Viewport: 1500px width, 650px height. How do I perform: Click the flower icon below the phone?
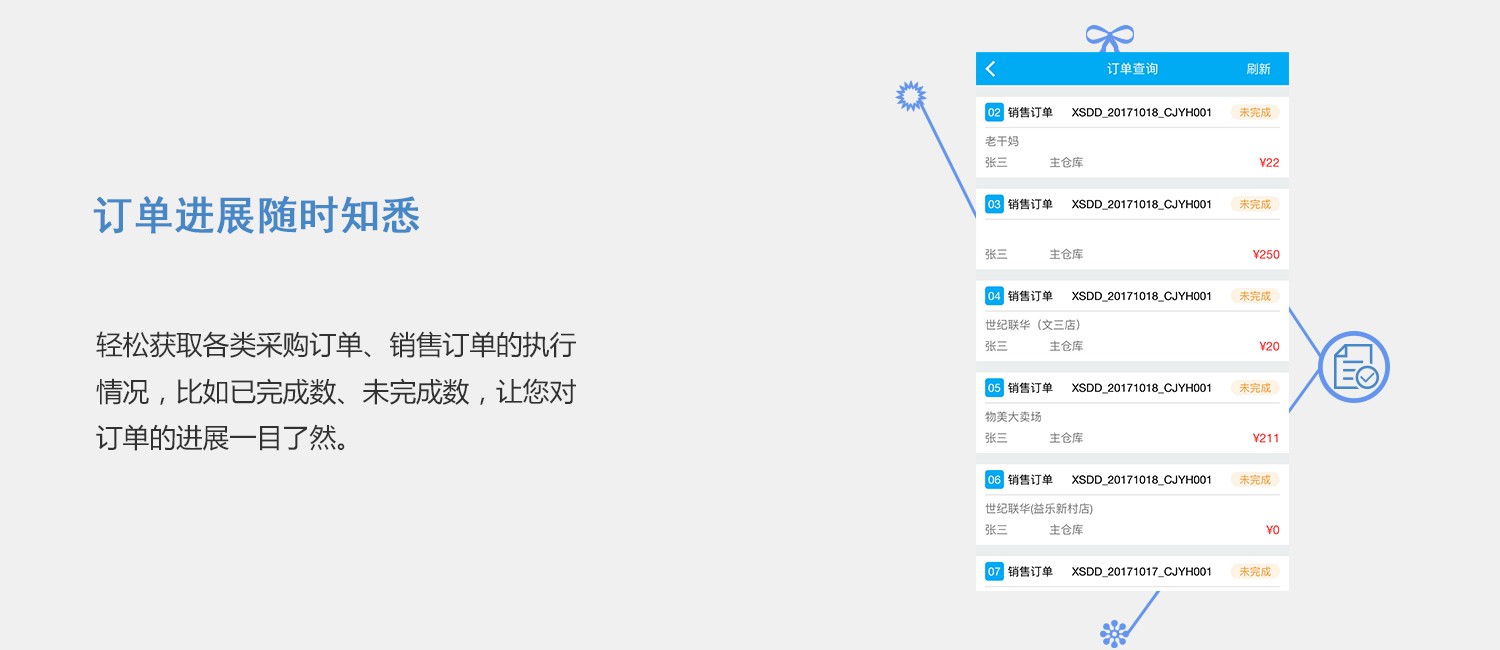(x=1113, y=633)
